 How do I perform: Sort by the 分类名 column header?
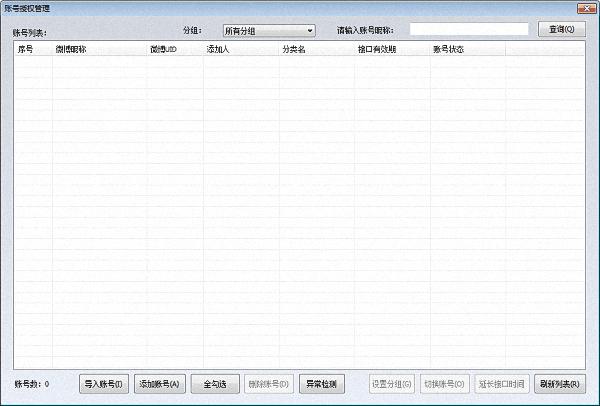(317, 49)
